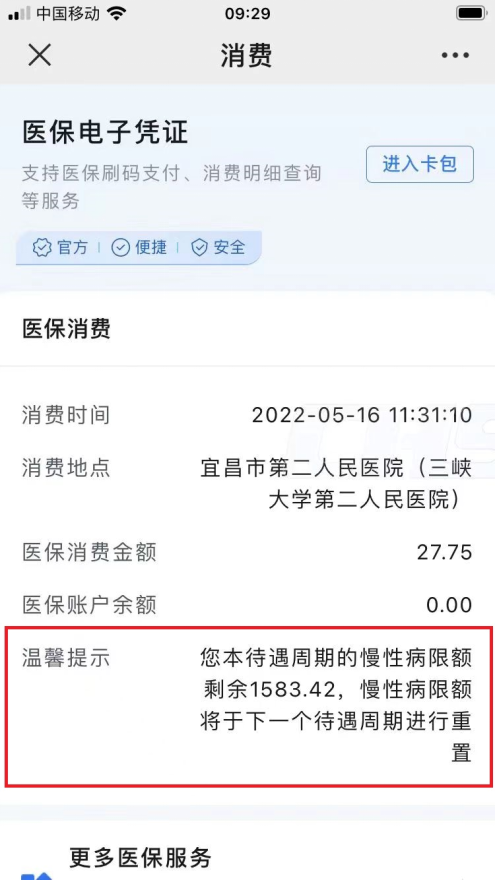This screenshot has height=881, width=495.
Task: Open the 更多医保服务 section
Action: [140, 857]
